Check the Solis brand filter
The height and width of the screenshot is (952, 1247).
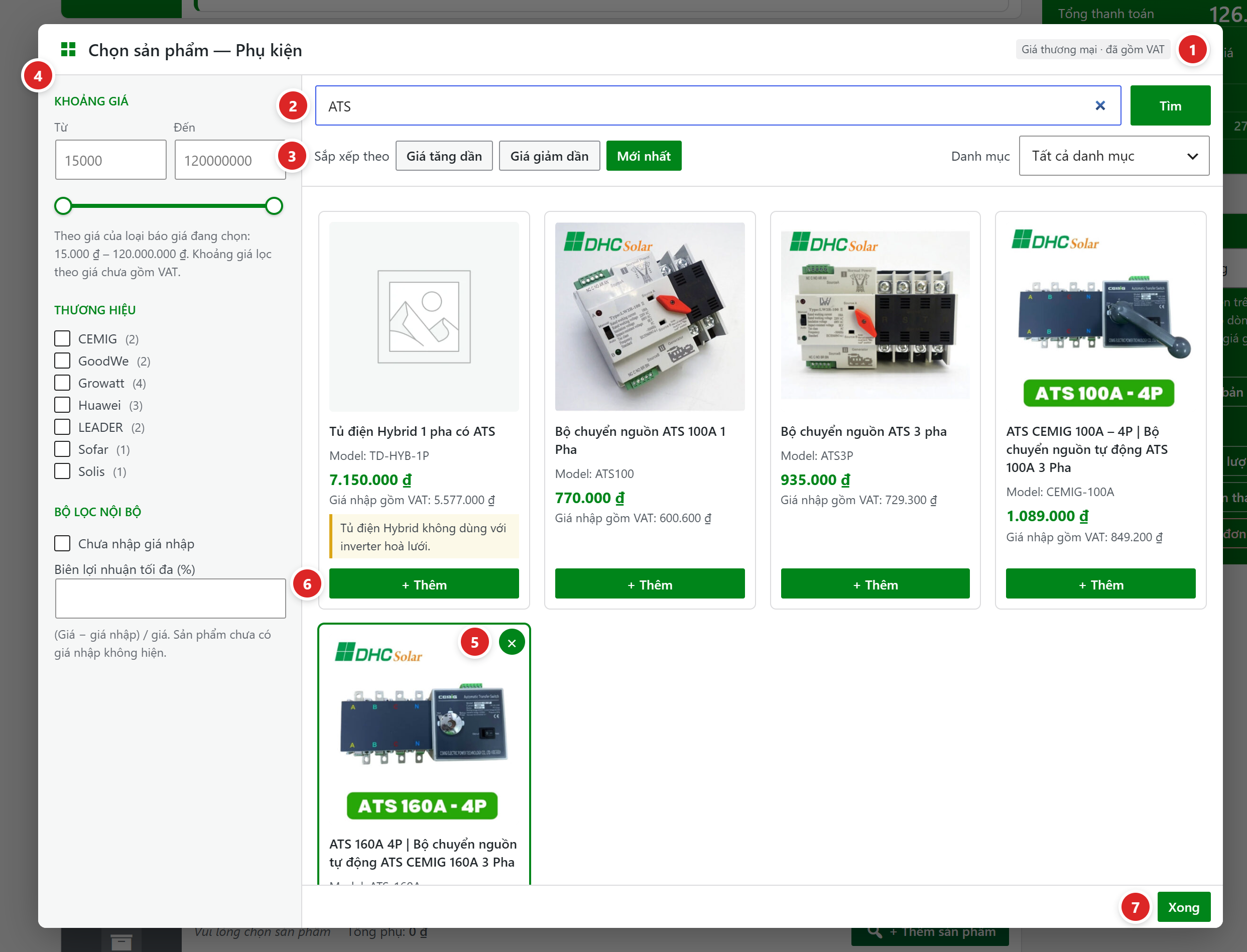tap(62, 471)
